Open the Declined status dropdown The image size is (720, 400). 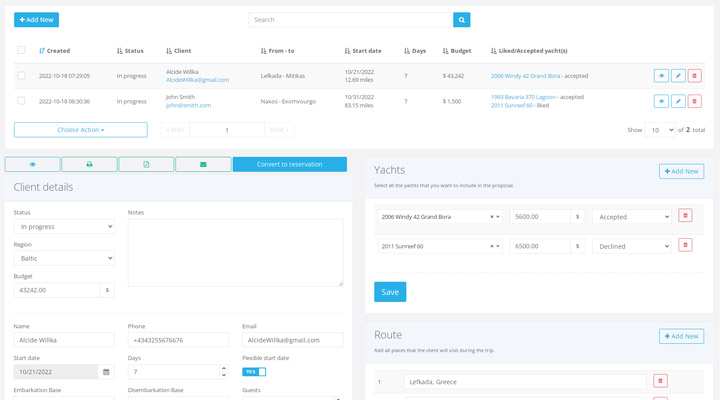coord(632,246)
